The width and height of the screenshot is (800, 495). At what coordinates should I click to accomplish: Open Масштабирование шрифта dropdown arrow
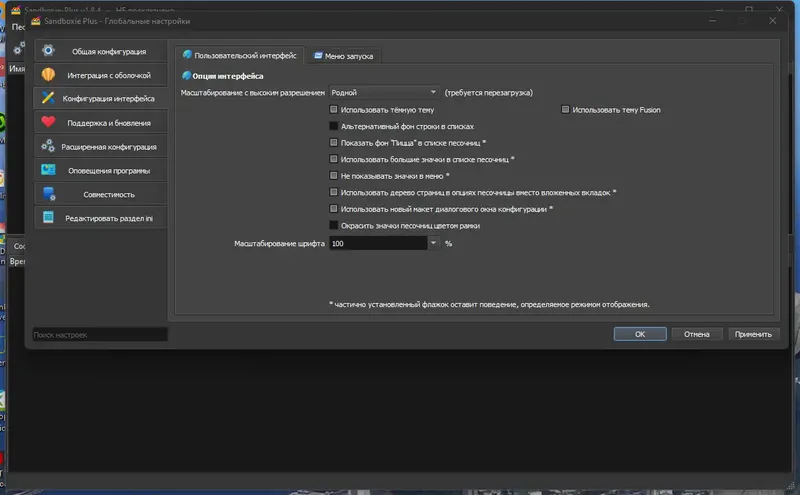click(433, 243)
